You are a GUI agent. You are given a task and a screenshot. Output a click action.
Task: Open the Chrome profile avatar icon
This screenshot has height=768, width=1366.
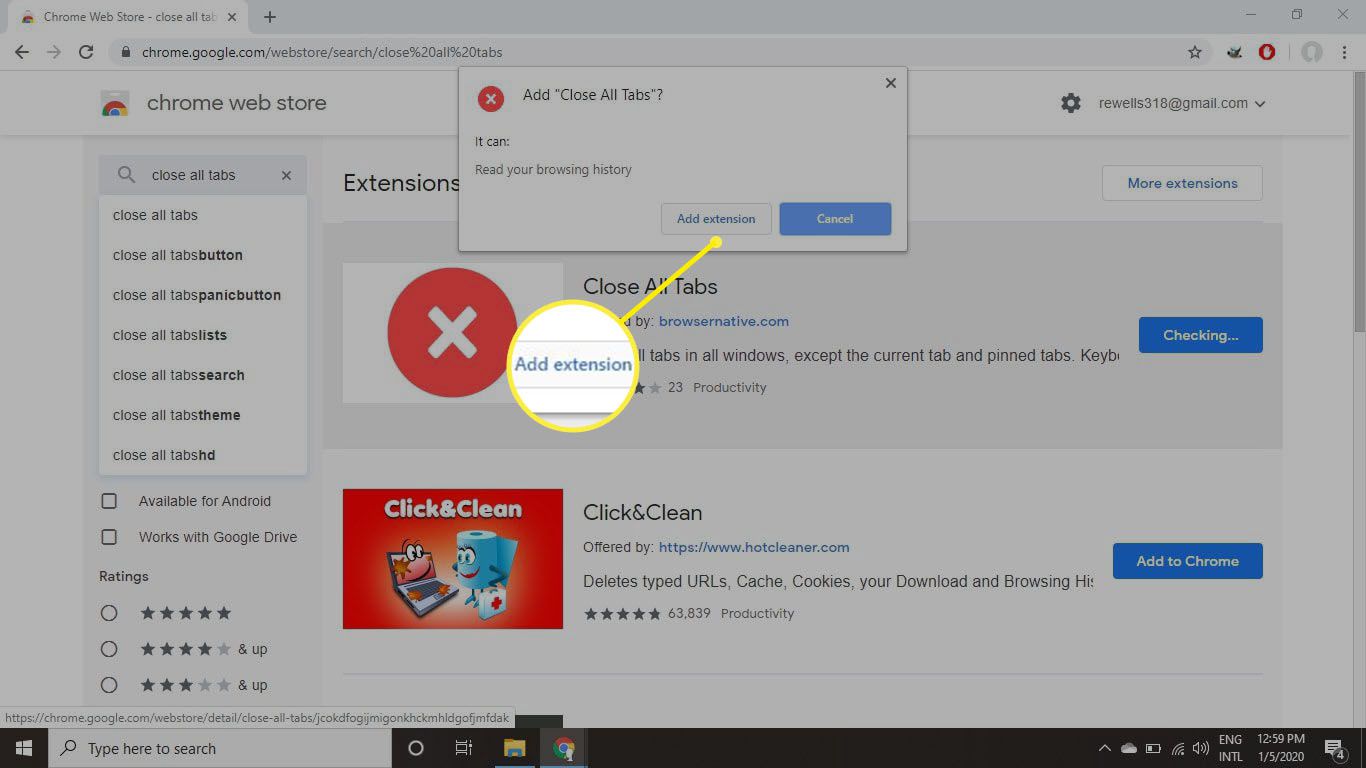1312,52
